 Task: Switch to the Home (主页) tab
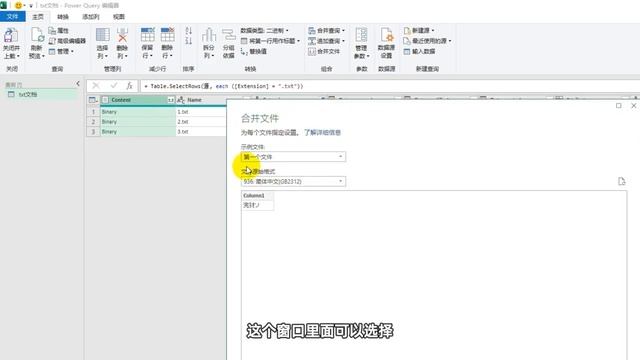pos(38,17)
